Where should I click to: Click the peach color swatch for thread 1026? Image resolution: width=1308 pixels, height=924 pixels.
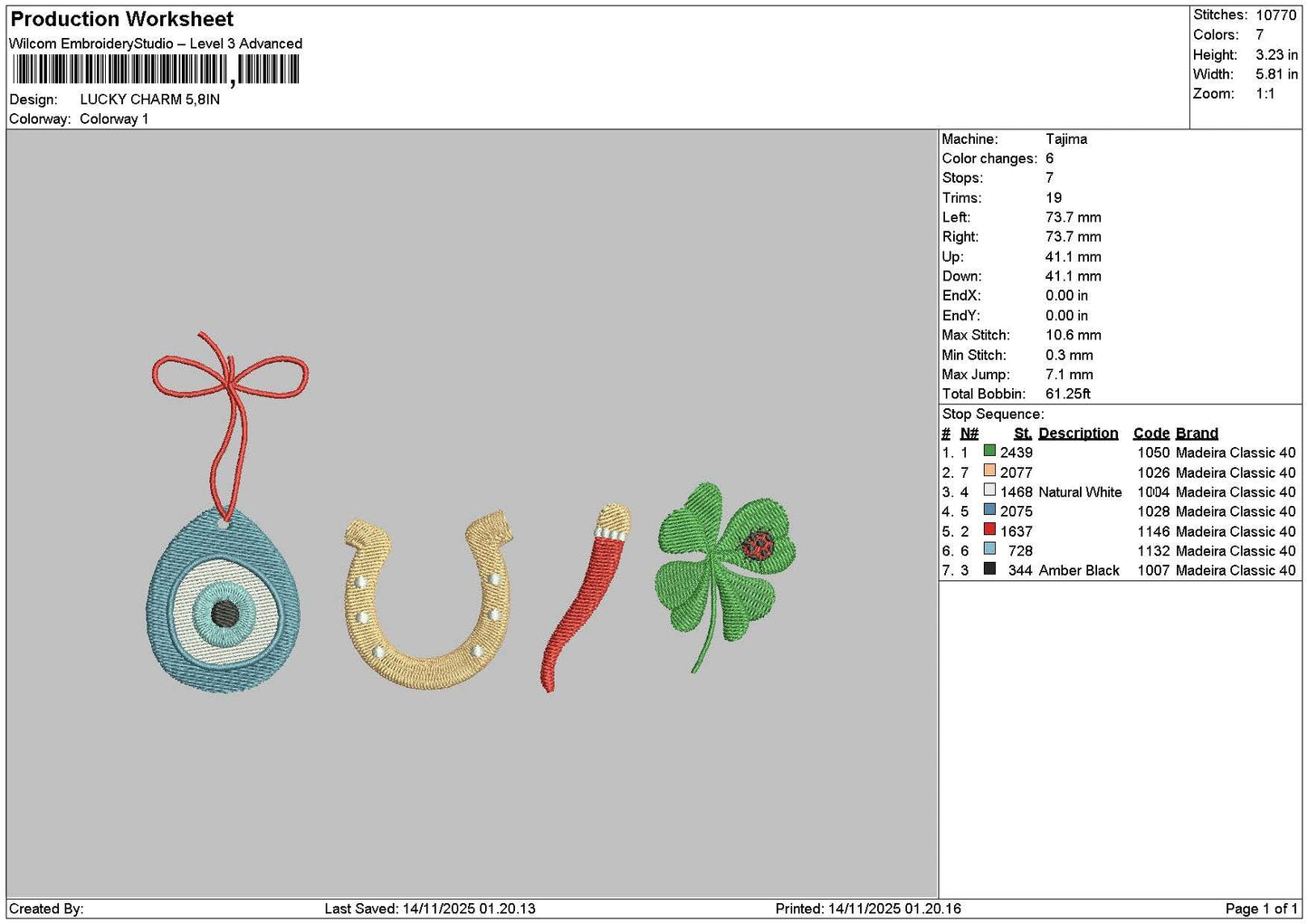pyautogui.click(x=989, y=471)
